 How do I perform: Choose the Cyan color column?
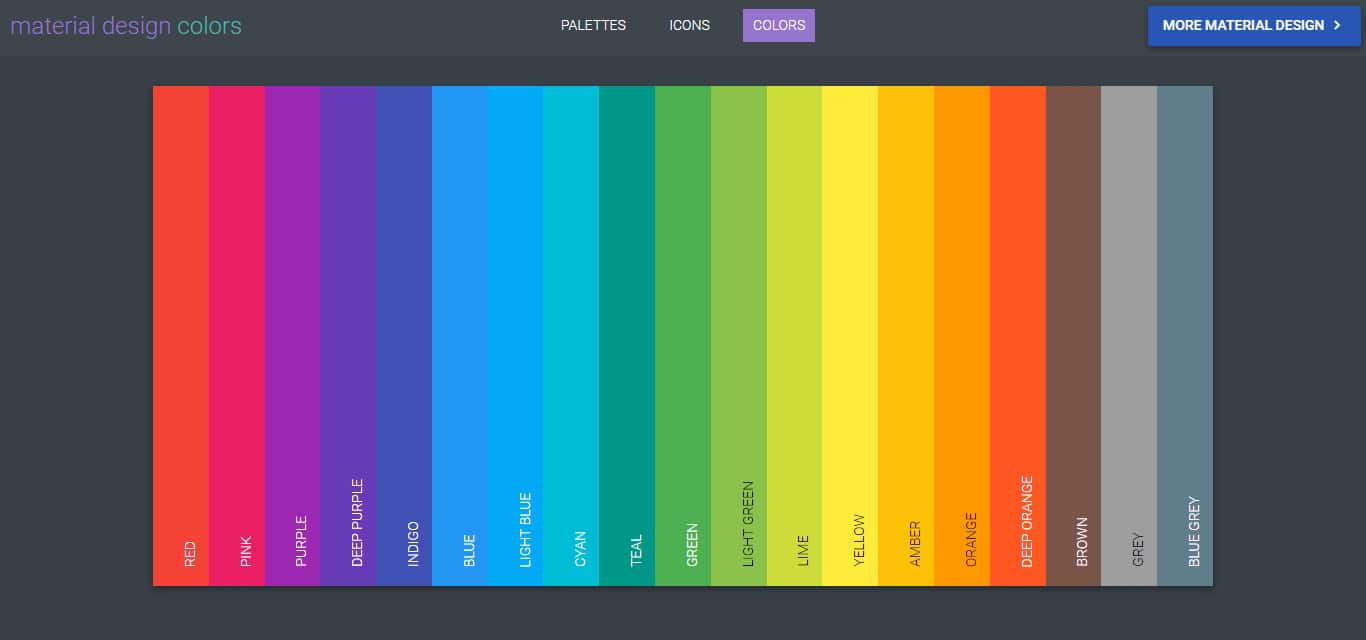click(572, 336)
